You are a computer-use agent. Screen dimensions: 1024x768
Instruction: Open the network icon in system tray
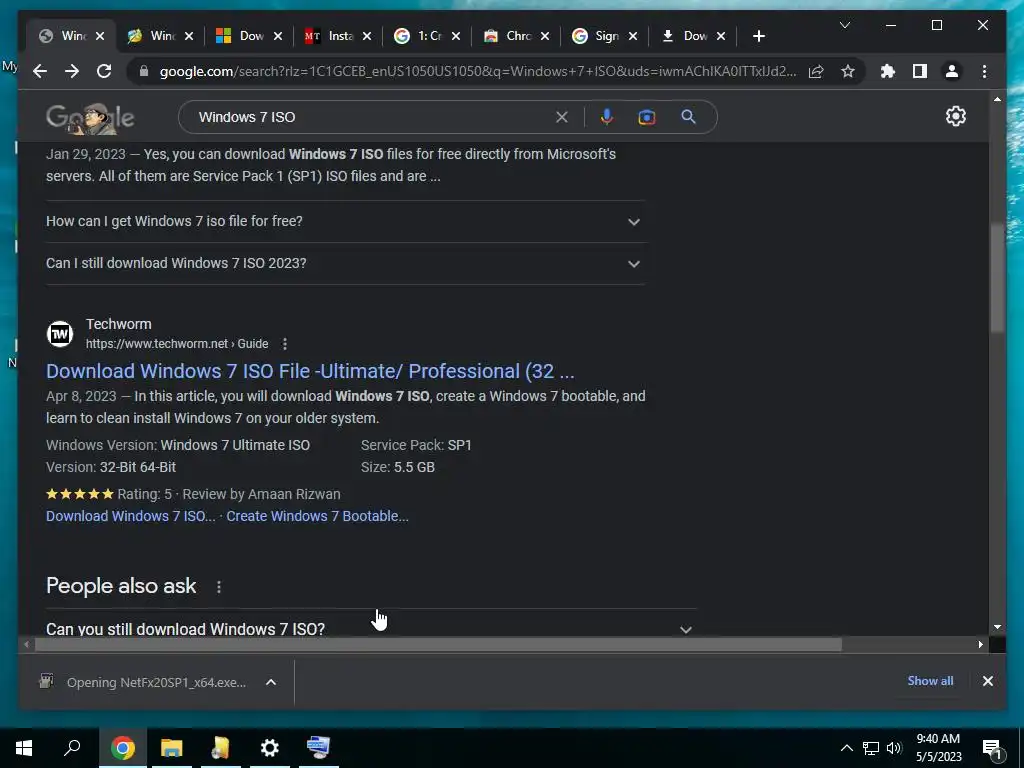[871, 748]
